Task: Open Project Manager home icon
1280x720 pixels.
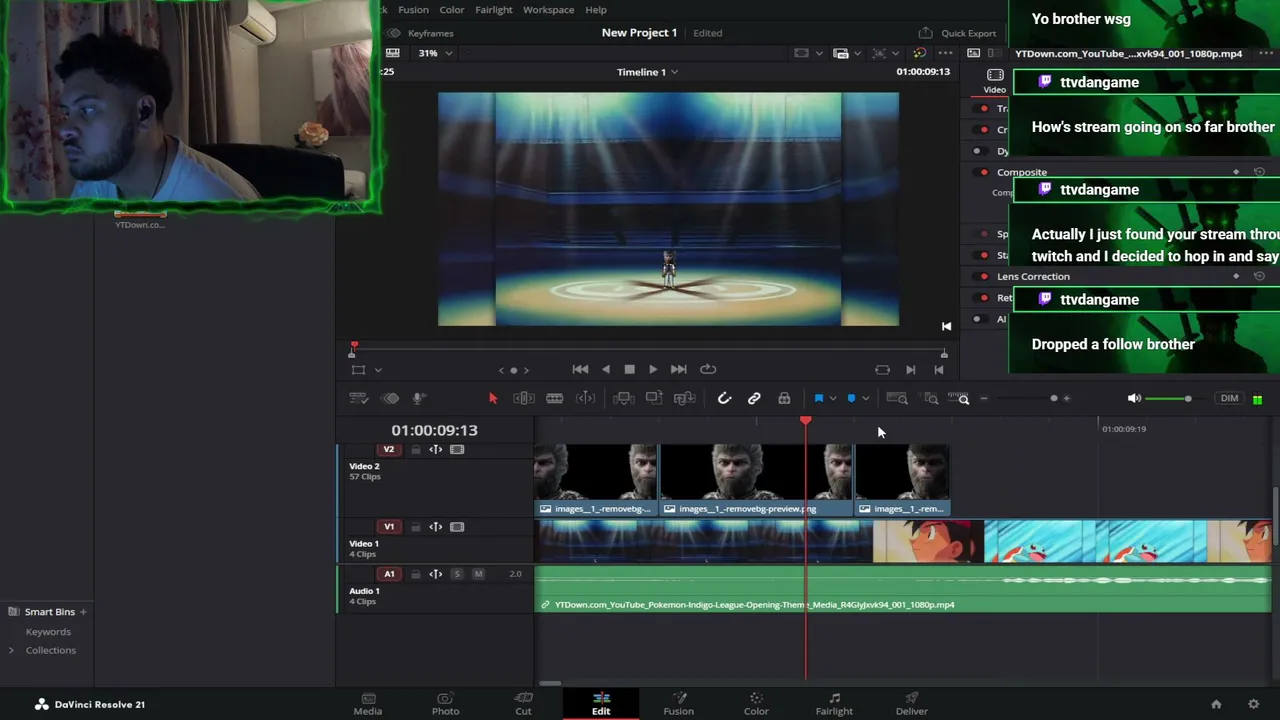Action: 1216,704
